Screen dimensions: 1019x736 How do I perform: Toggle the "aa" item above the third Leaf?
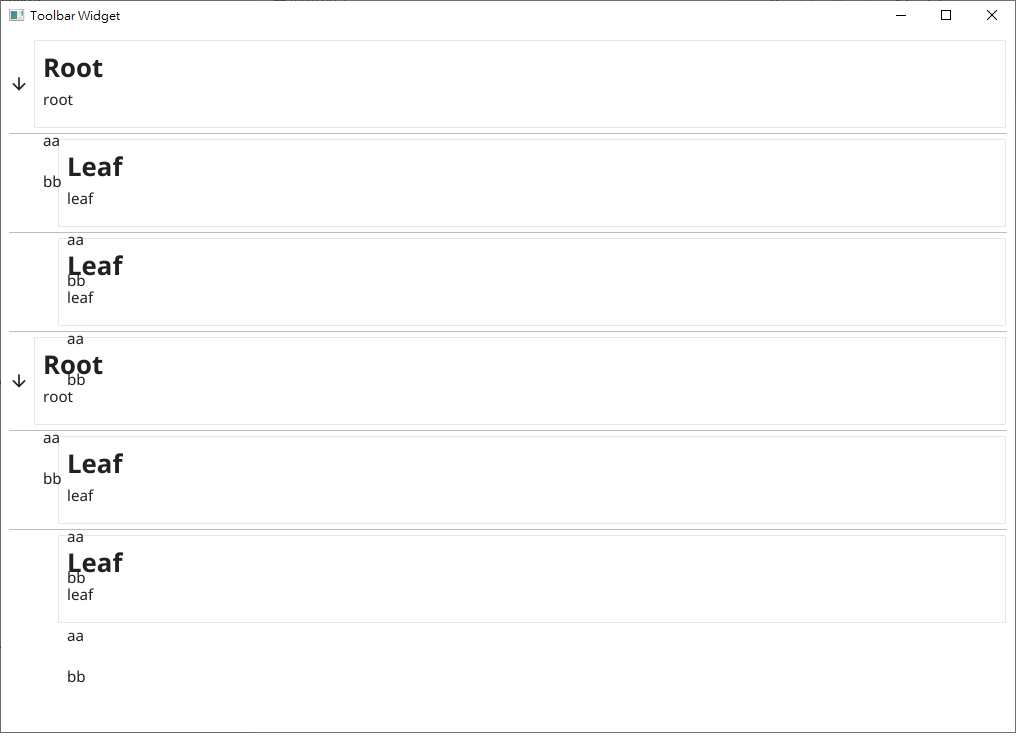pyautogui.click(x=50, y=438)
